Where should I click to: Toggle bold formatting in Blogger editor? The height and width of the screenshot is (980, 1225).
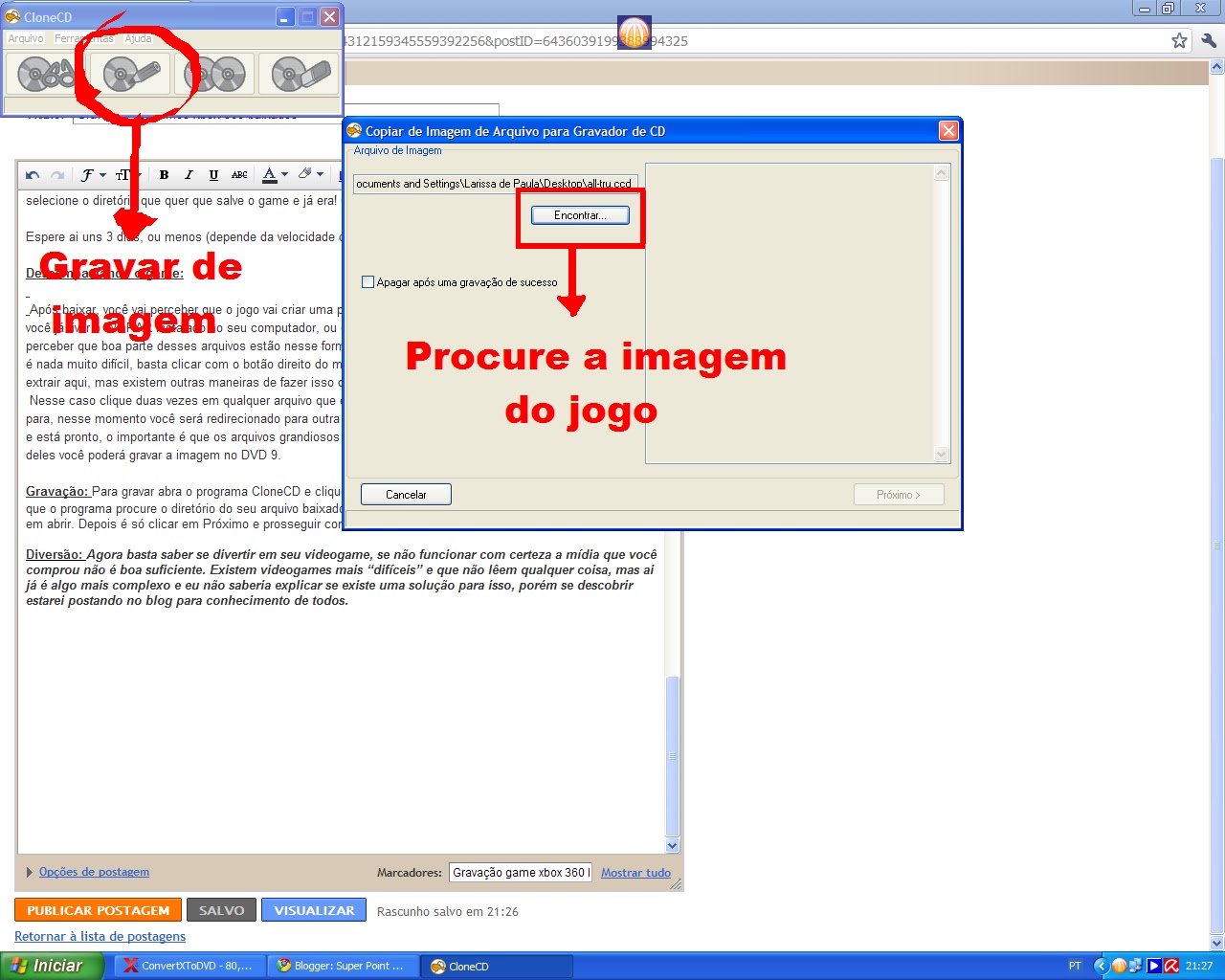(x=164, y=175)
